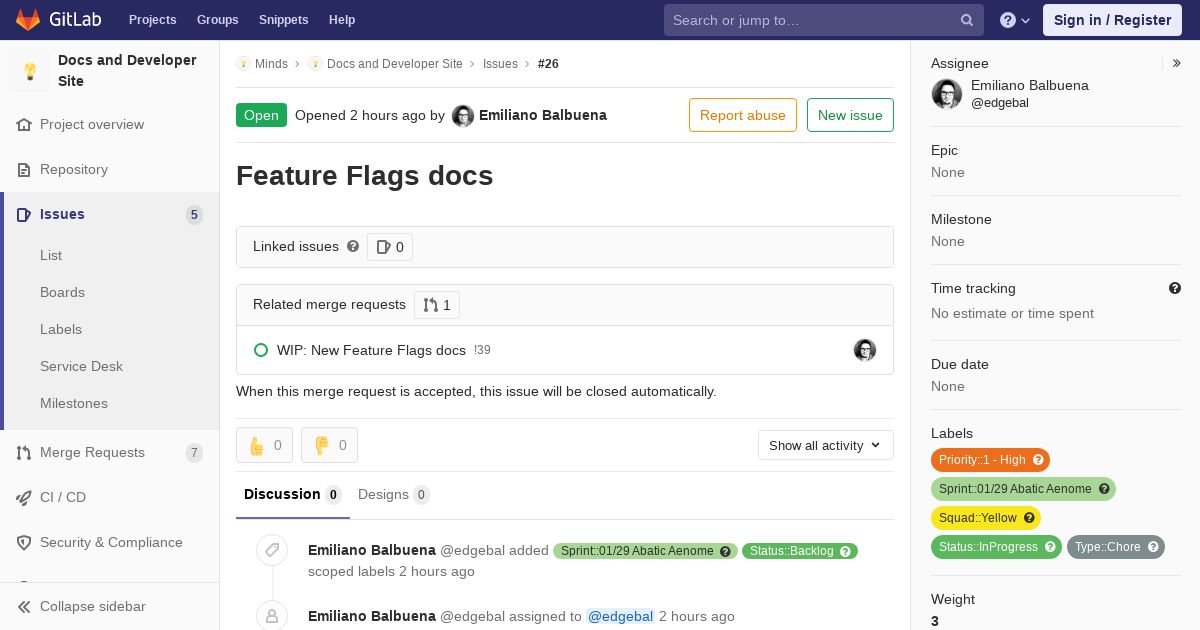This screenshot has height=630, width=1200.
Task: Open Boards in the sidebar
Action: pos(62,292)
